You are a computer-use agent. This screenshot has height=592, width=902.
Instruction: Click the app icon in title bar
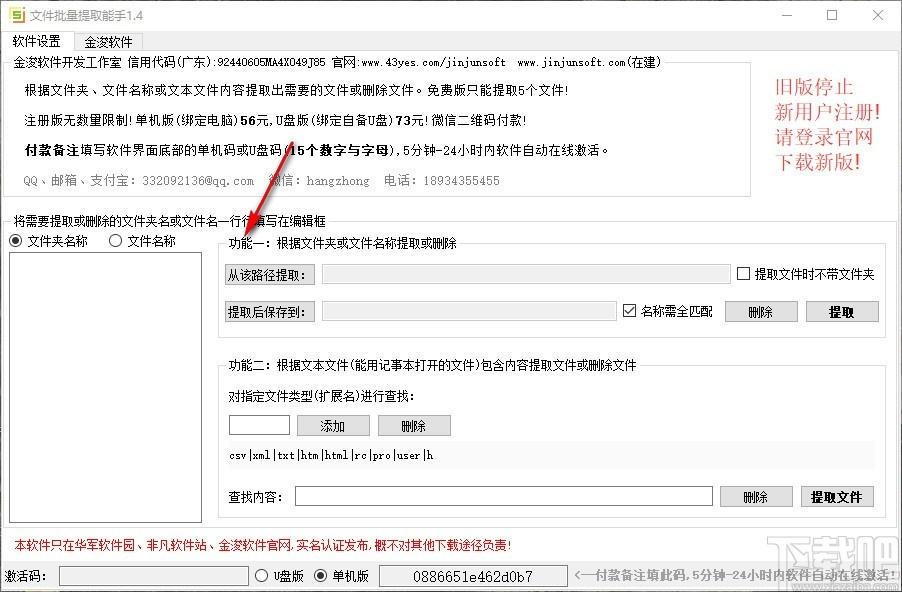[x=17, y=15]
